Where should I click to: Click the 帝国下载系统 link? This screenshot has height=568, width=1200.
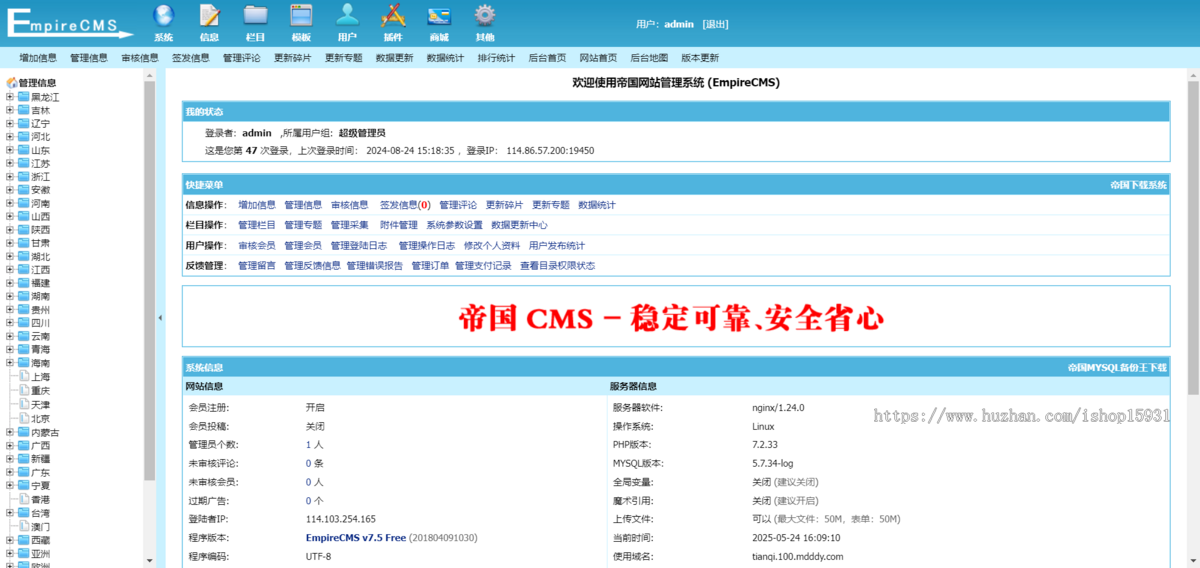[x=1138, y=185]
